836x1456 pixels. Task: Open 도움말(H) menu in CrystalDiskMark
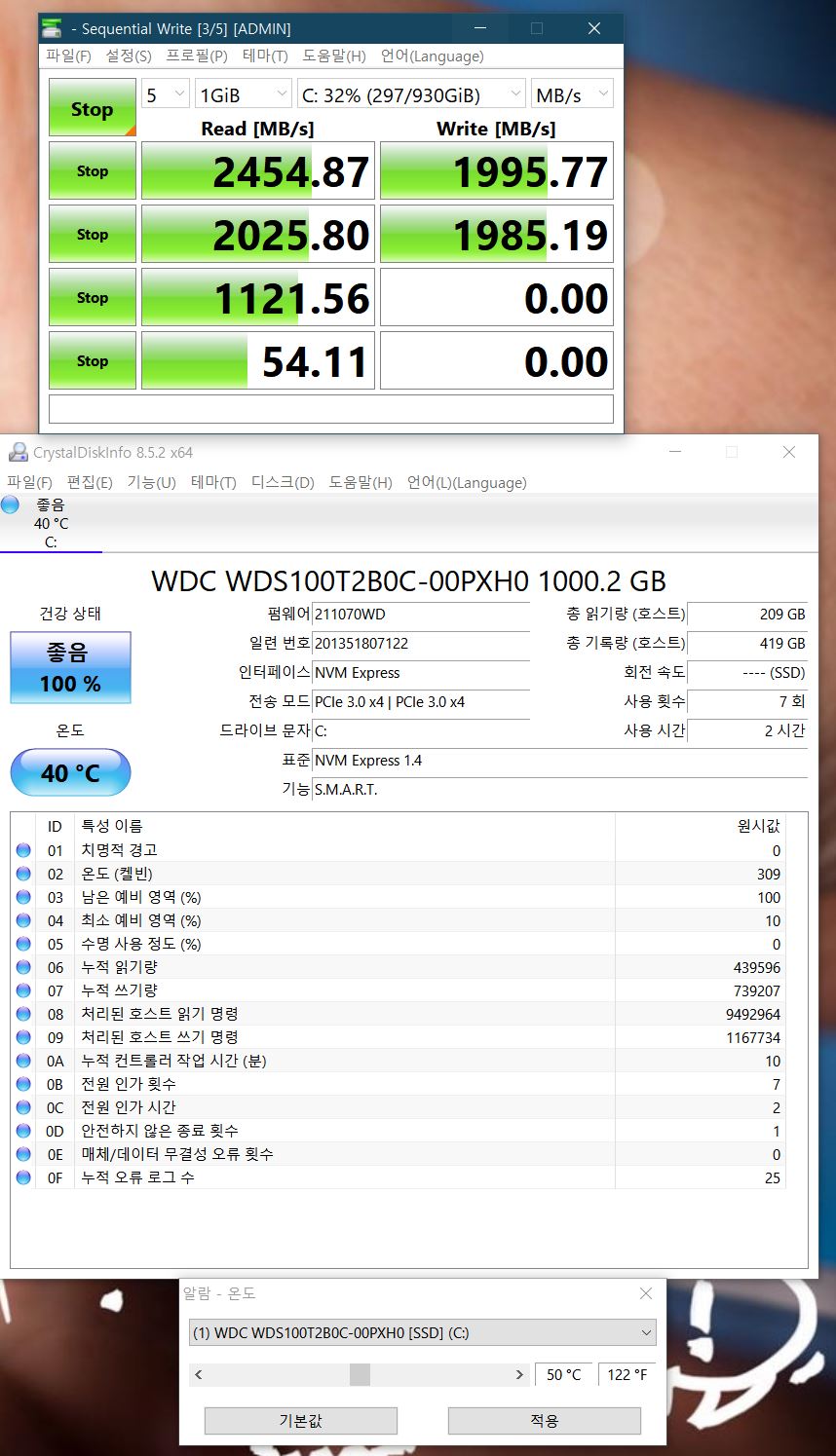[x=334, y=56]
